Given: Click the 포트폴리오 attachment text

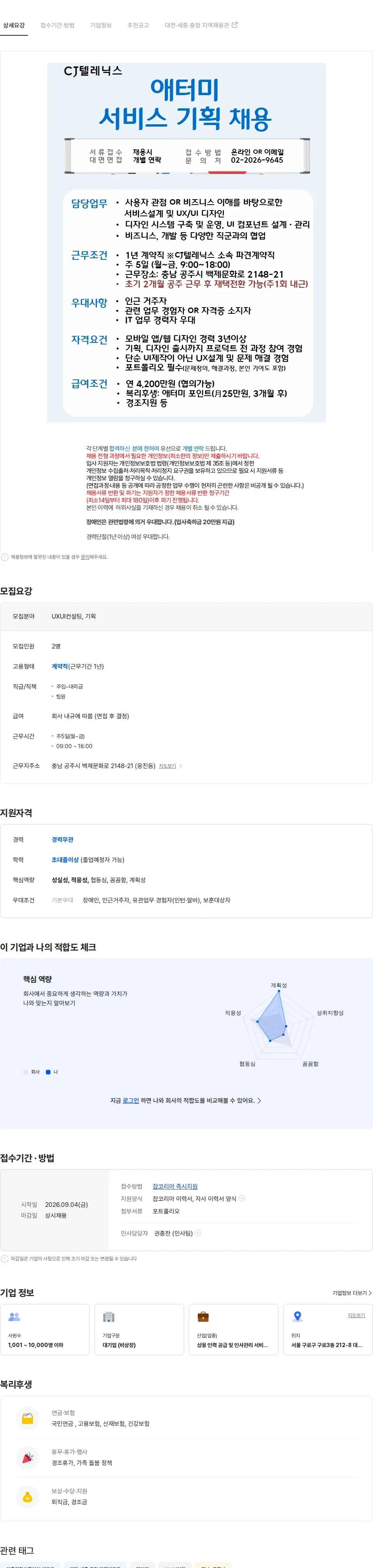Looking at the screenshot, I should (x=166, y=1211).
